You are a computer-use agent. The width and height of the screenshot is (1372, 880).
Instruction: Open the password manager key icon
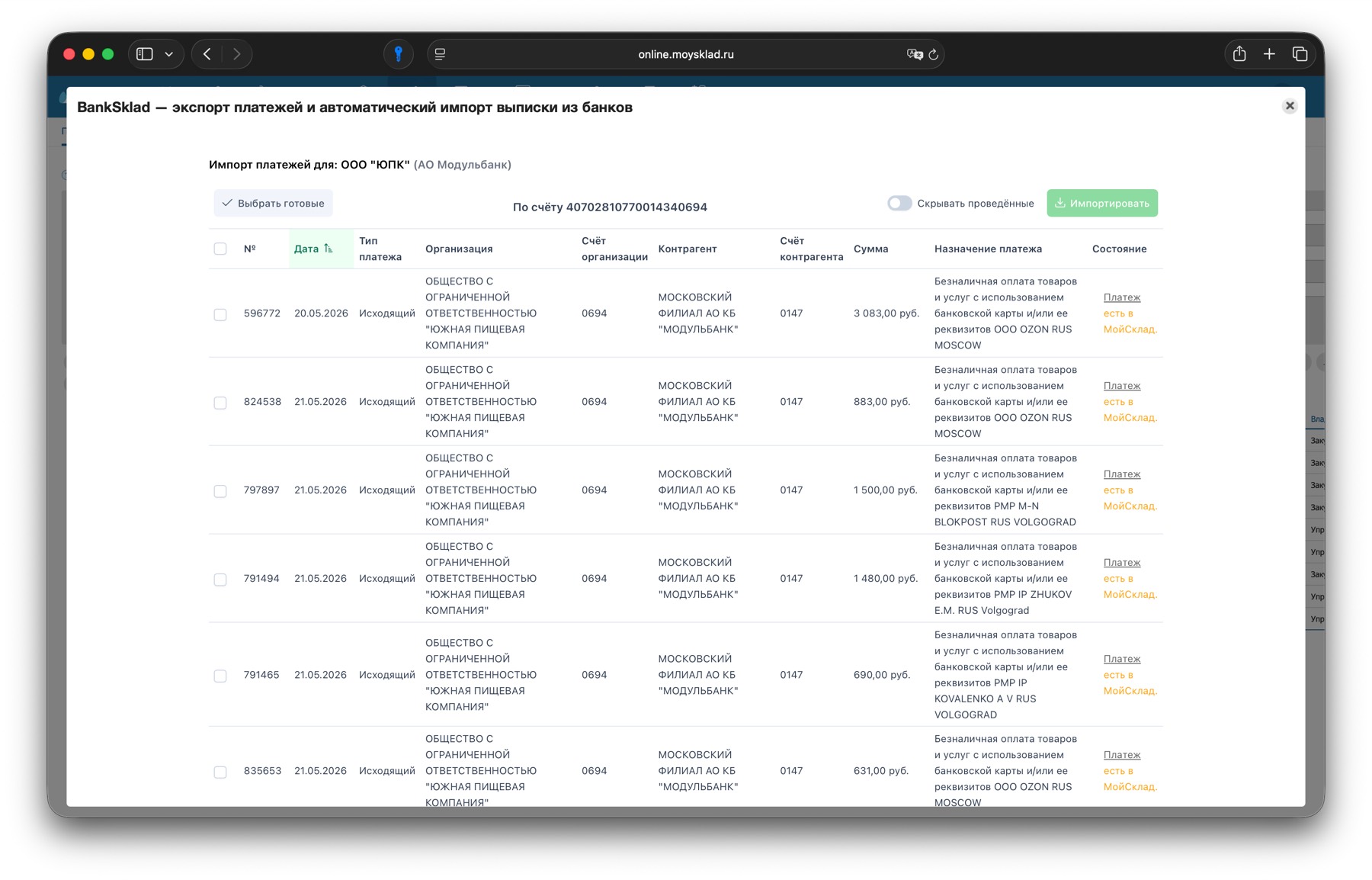[398, 54]
